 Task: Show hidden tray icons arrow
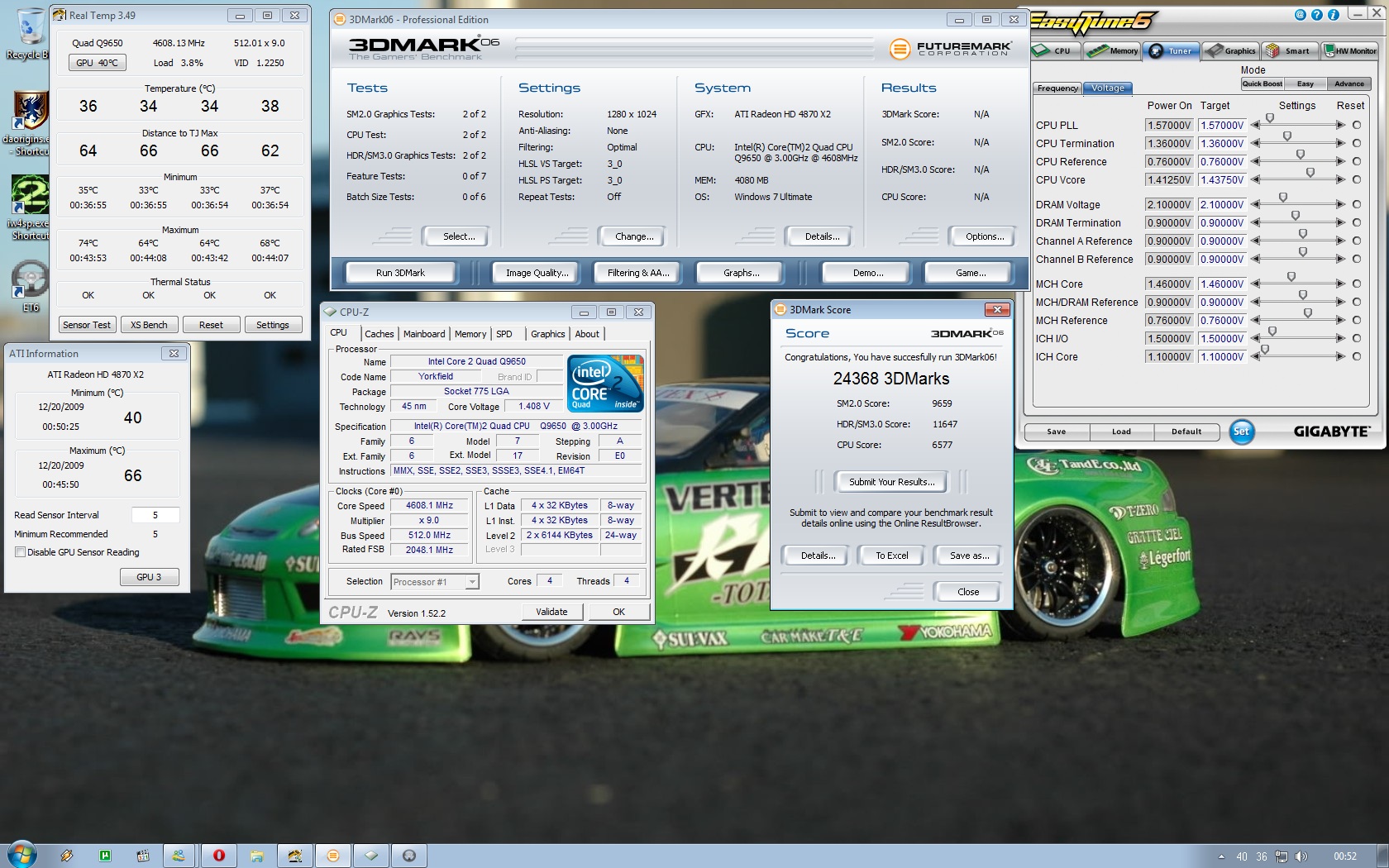click(x=1221, y=856)
